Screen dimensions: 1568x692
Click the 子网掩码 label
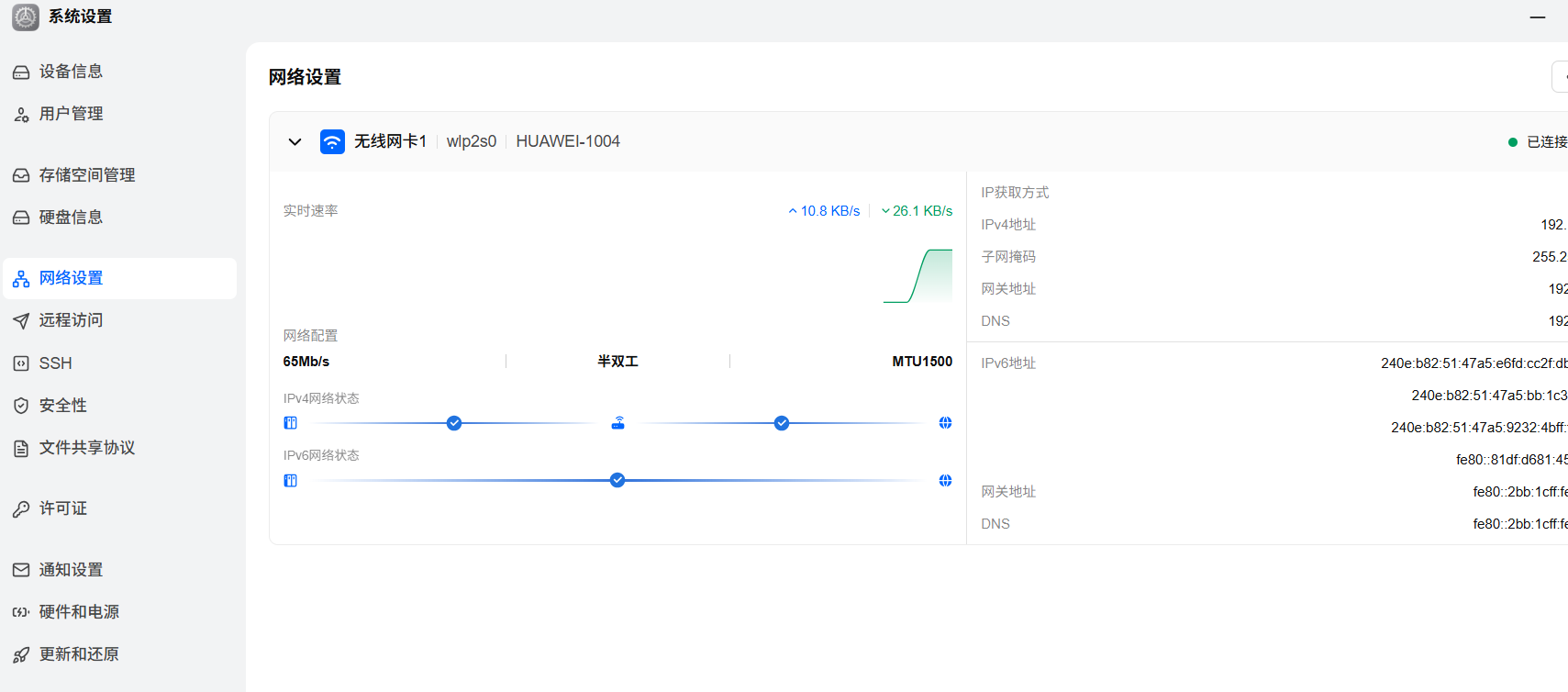(1008, 257)
